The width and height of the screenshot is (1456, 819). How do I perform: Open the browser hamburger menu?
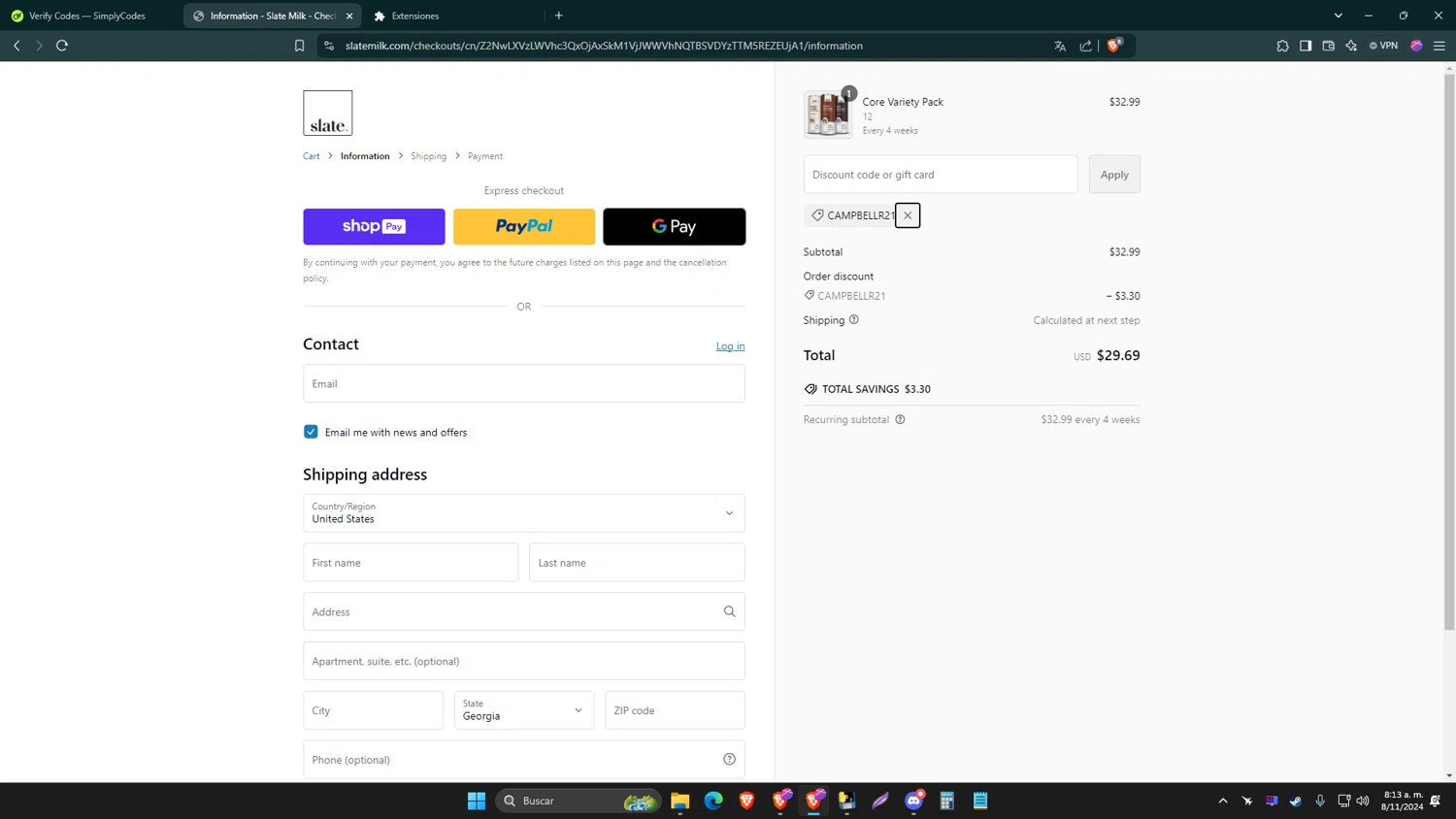(x=1439, y=46)
